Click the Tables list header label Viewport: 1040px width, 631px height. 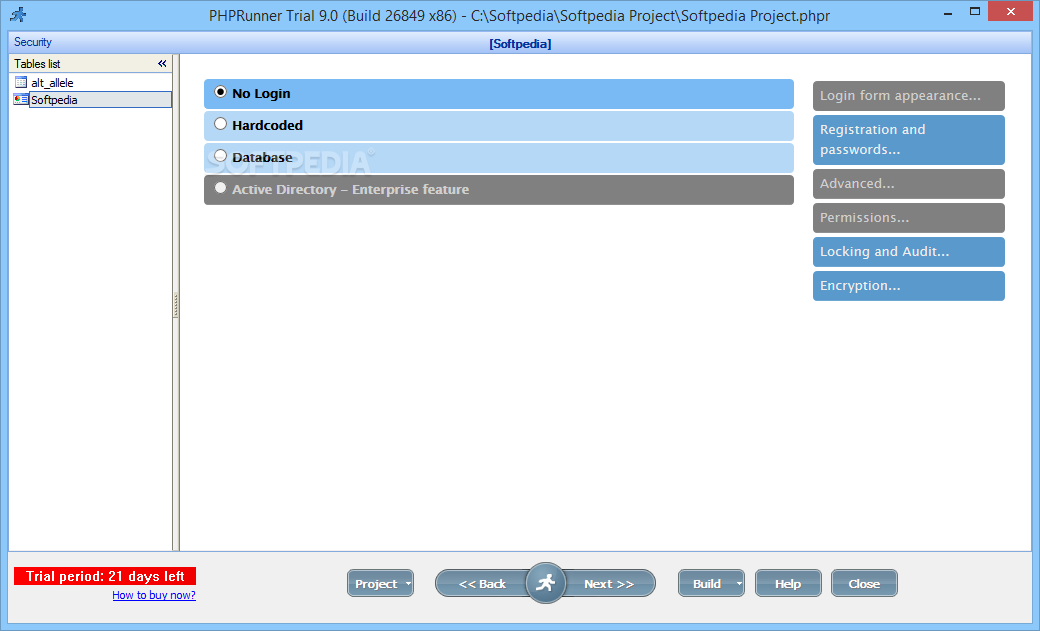pos(37,64)
